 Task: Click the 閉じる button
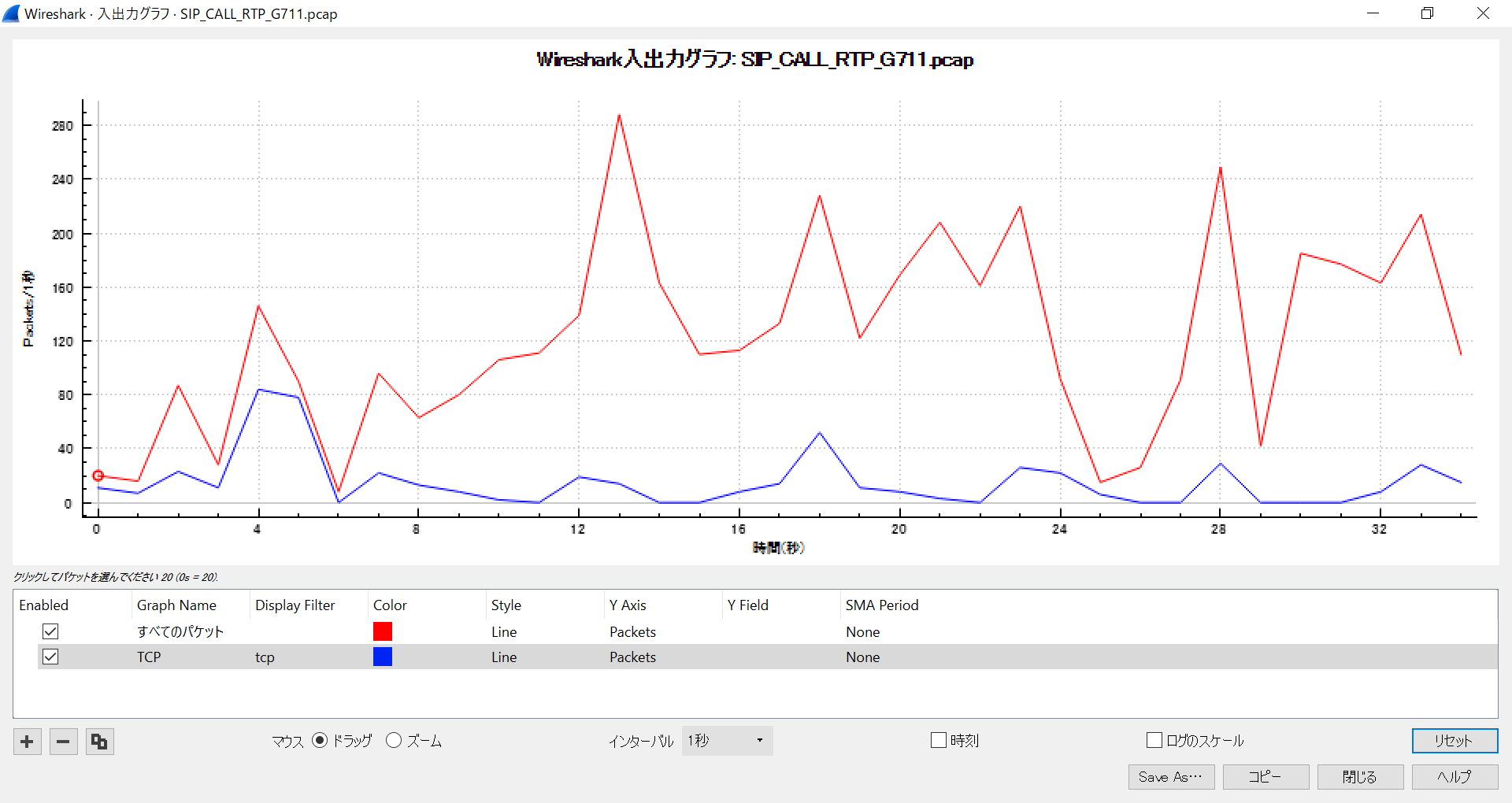point(1360,777)
